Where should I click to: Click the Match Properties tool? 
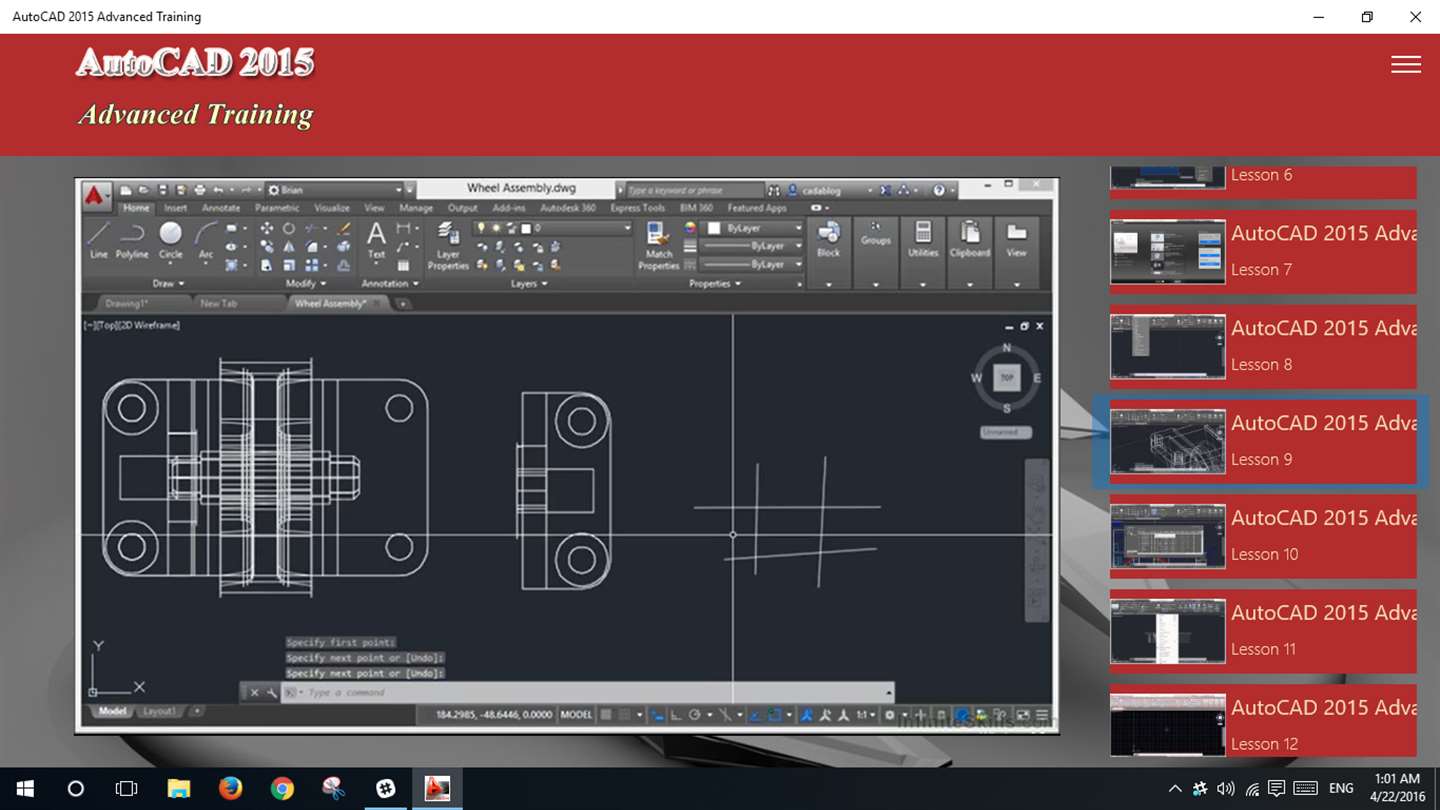click(659, 246)
